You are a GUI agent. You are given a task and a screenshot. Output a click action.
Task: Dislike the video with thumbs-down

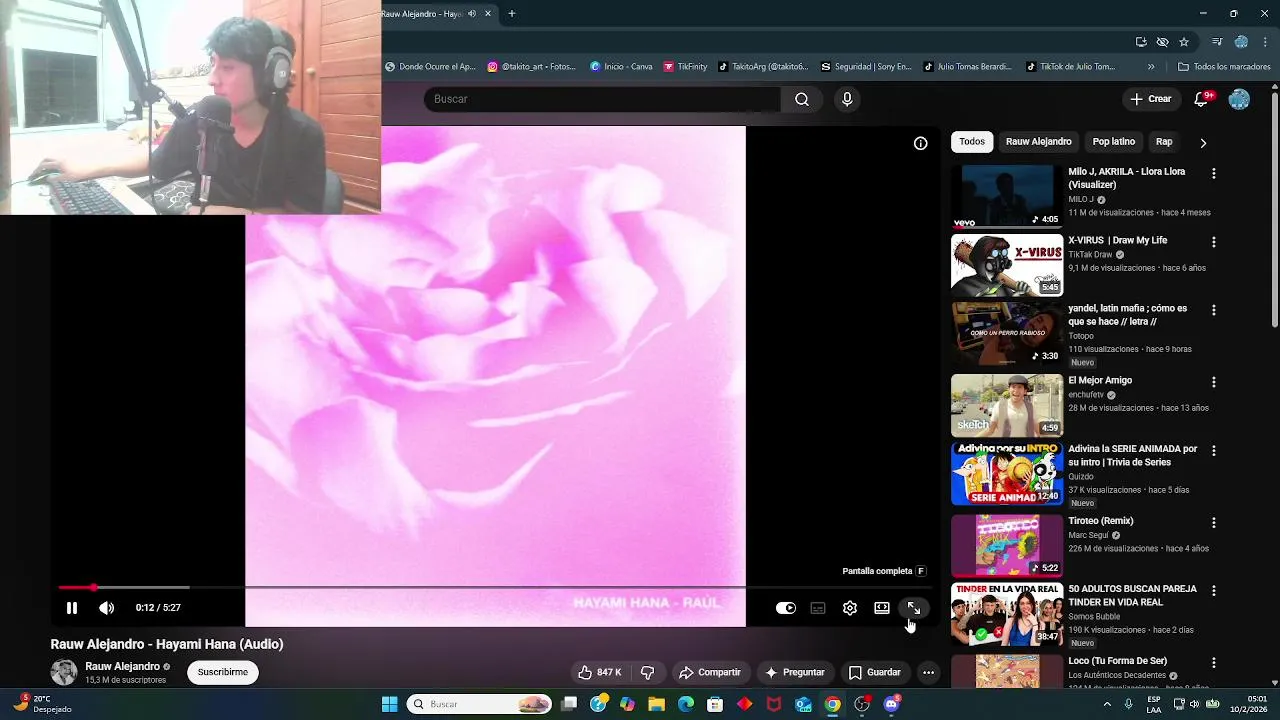pyautogui.click(x=647, y=673)
